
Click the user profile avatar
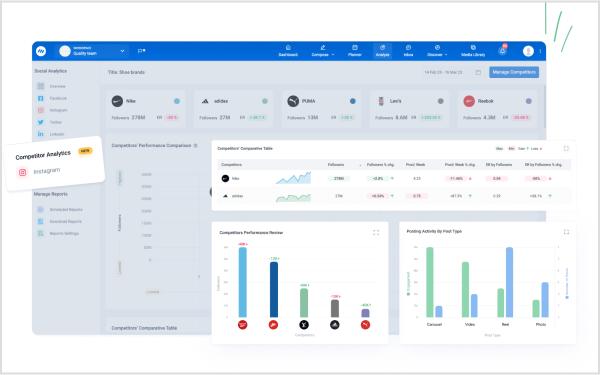tap(528, 51)
